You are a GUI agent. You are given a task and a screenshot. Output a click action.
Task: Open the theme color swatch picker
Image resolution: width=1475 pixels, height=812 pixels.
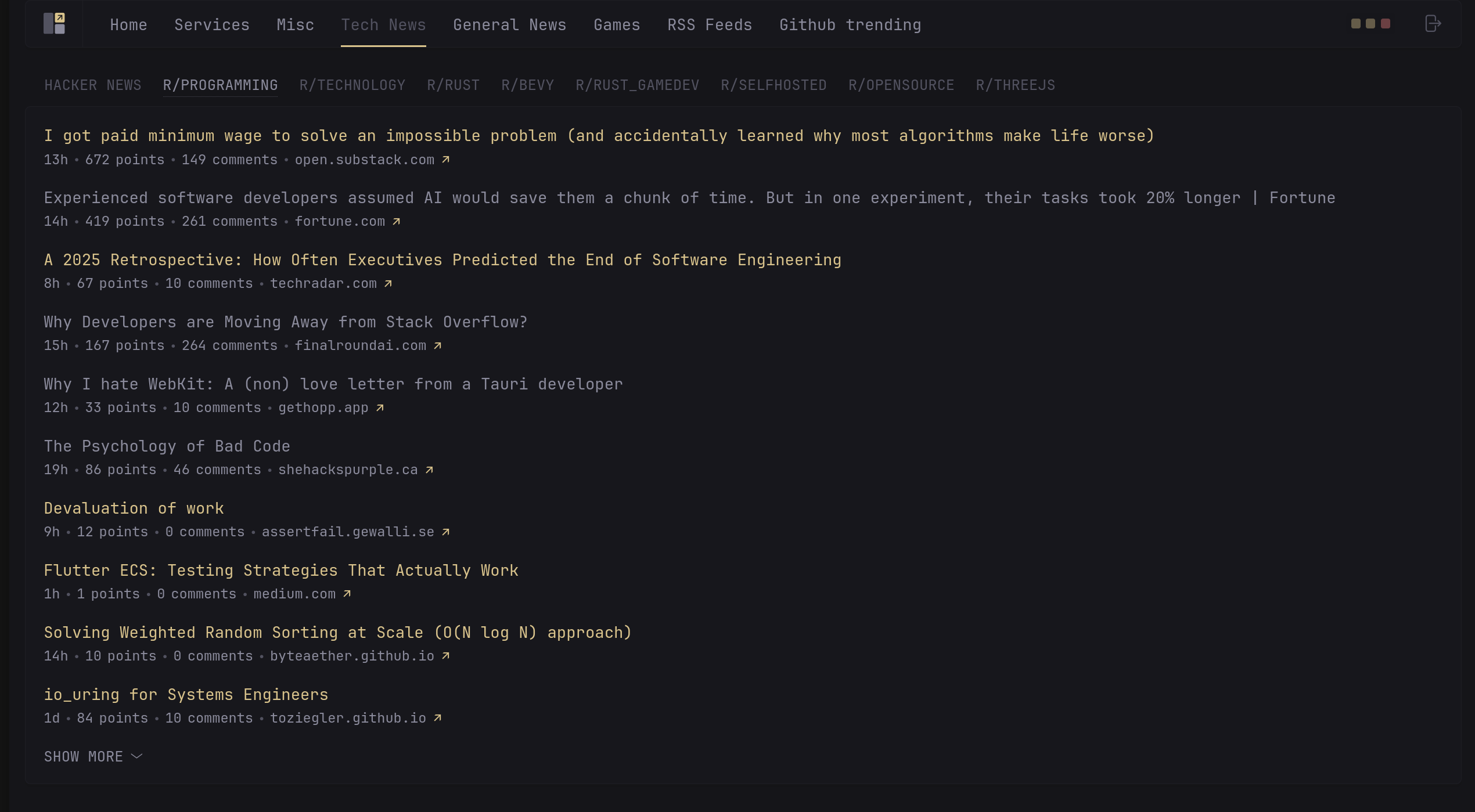[1370, 24]
